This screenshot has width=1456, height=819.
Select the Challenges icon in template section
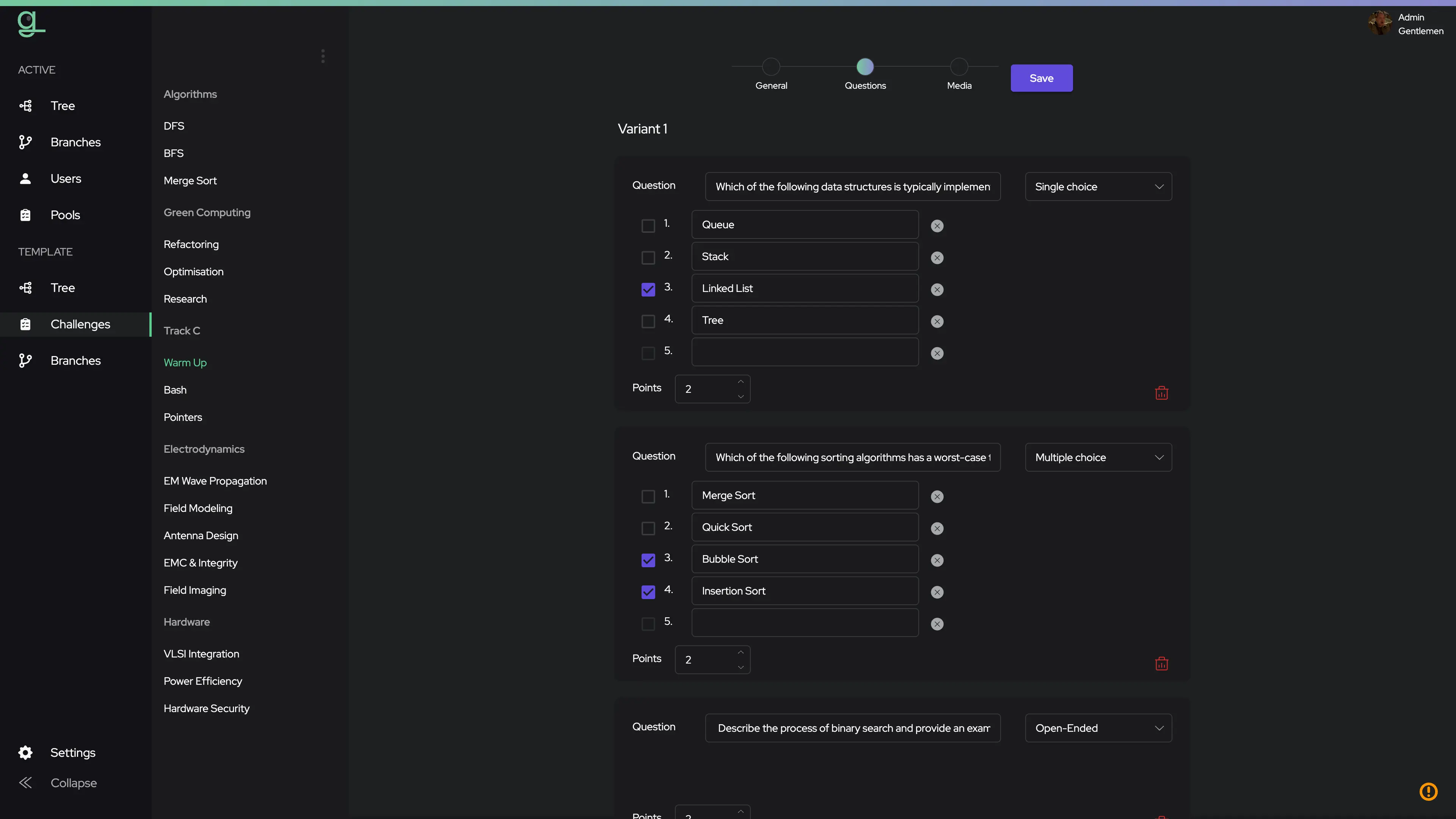(26, 324)
